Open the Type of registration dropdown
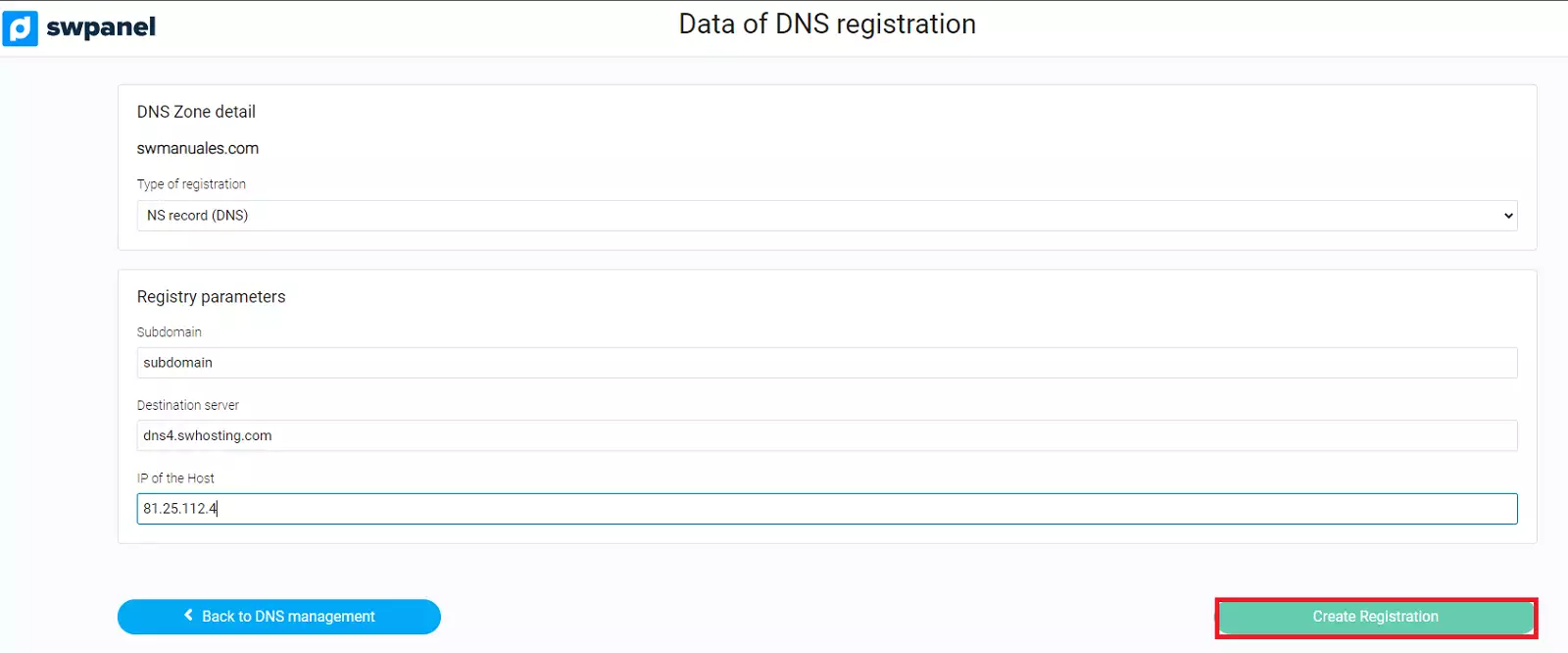 pyautogui.click(x=826, y=216)
